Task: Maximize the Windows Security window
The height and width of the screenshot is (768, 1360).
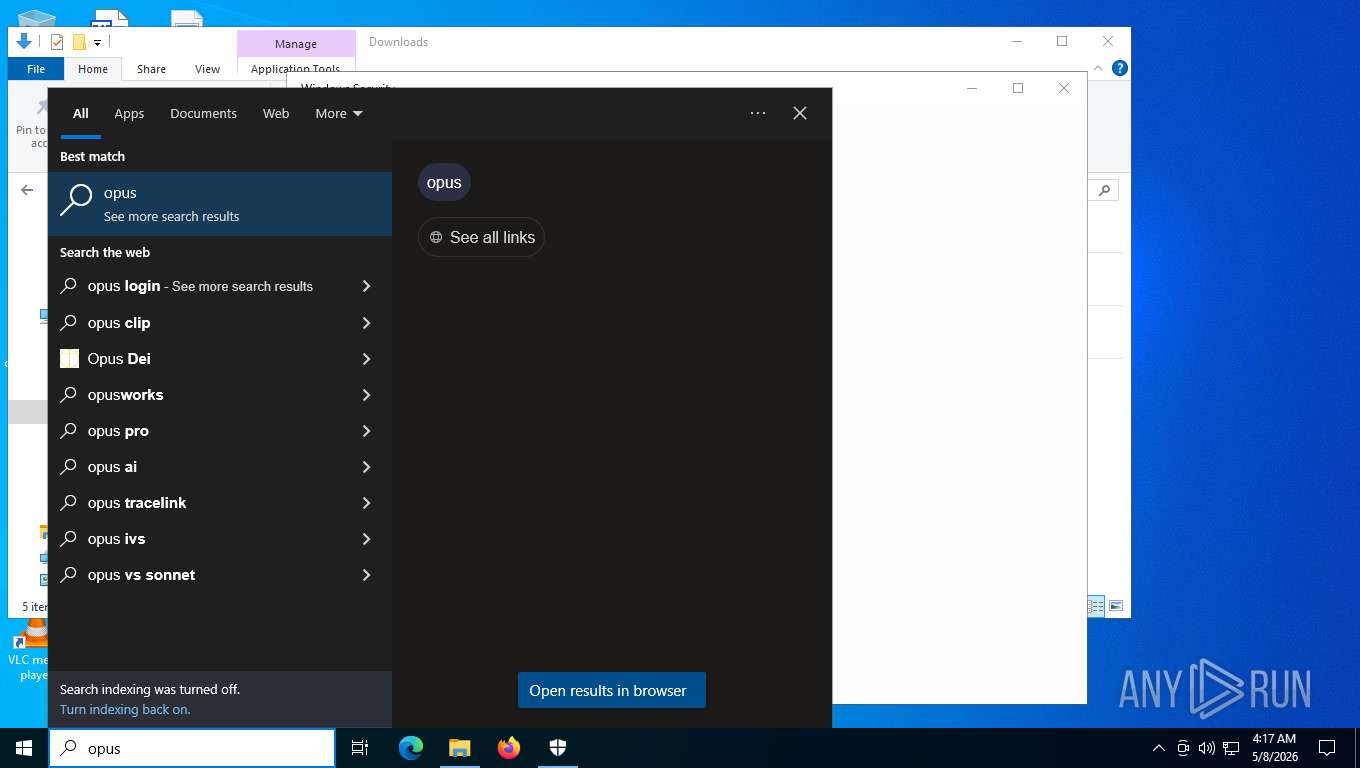Action: [x=1018, y=88]
